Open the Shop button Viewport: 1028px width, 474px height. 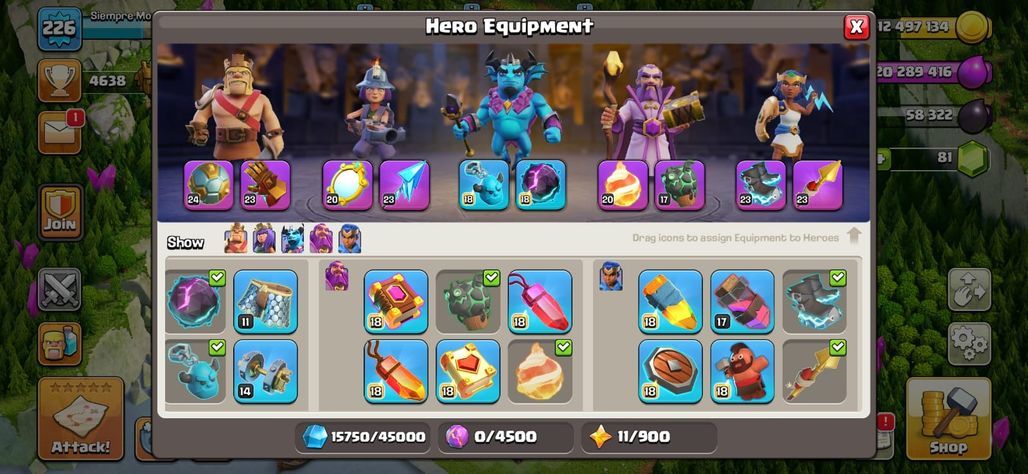(948, 418)
